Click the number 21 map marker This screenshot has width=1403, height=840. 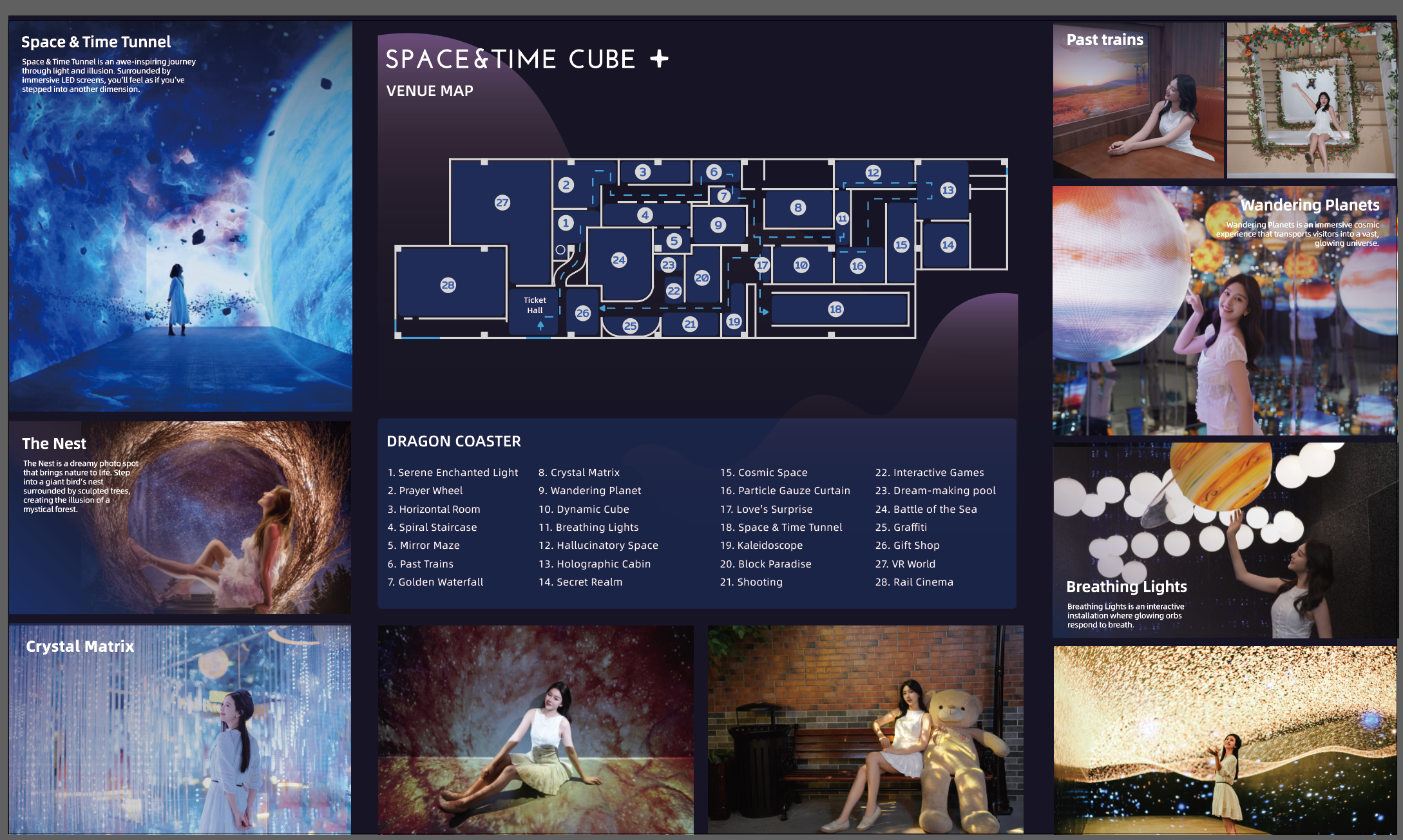point(690,324)
